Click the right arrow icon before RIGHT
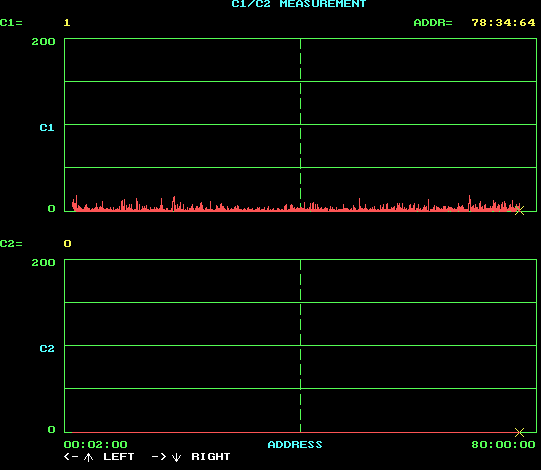This screenshot has width=541, height=470. (159, 457)
